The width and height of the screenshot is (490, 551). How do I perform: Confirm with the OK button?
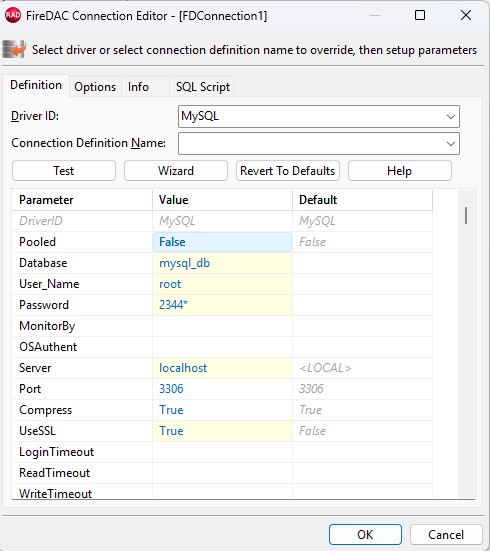pyautogui.click(x=365, y=534)
